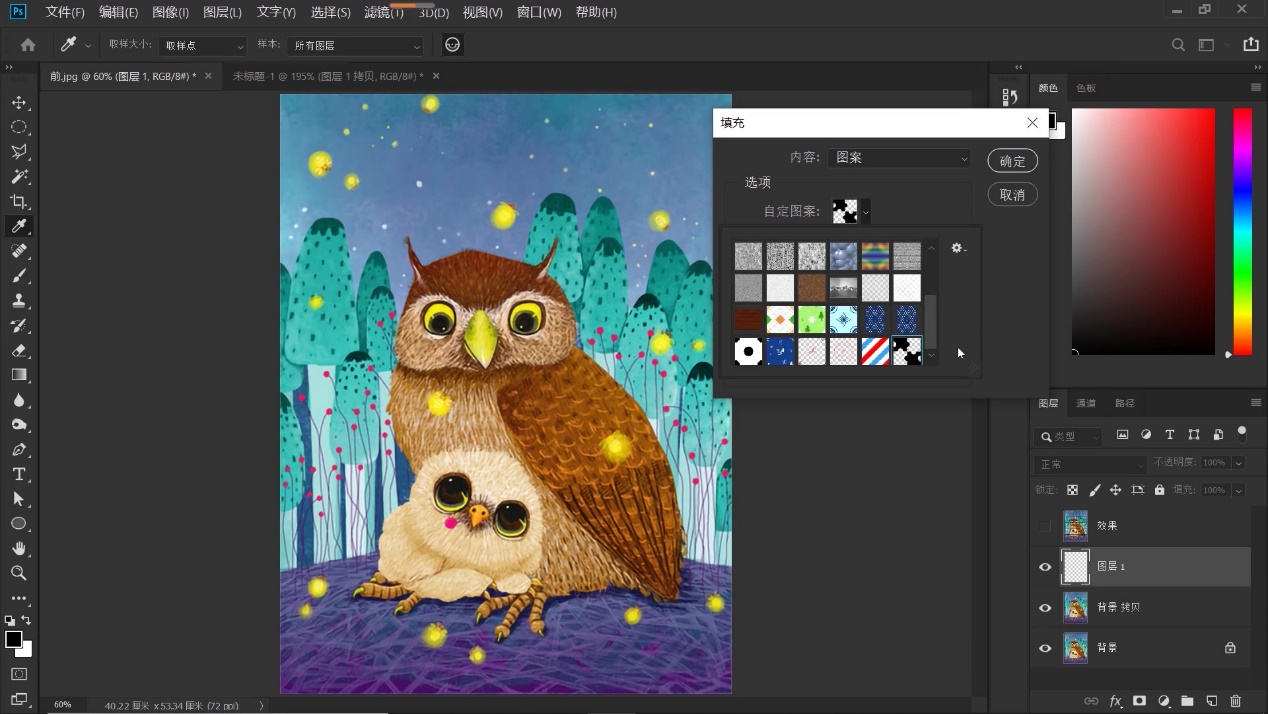This screenshot has height=714, width=1268.
Task: Switch to the 通道 tab
Action: (1086, 403)
